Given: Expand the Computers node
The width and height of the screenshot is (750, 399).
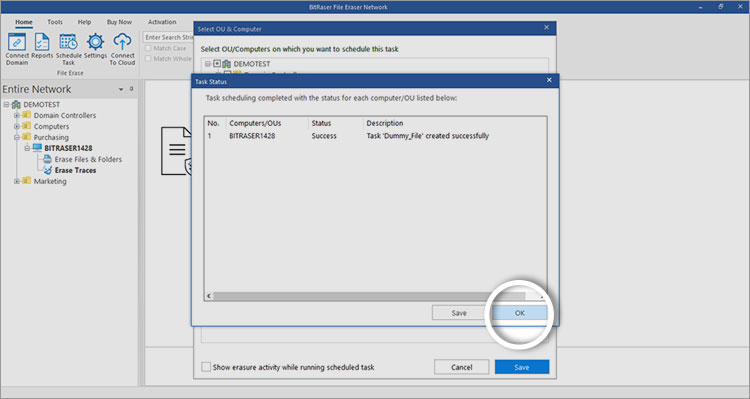Looking at the screenshot, I should [x=17, y=126].
